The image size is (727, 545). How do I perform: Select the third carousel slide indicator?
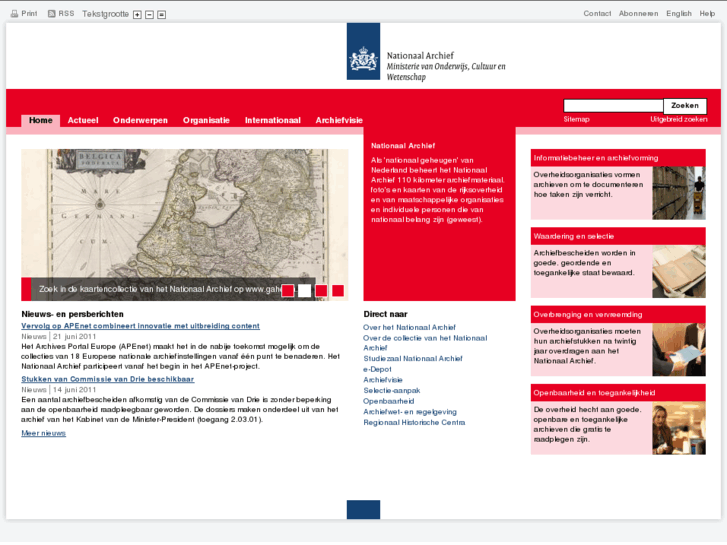tap(321, 290)
